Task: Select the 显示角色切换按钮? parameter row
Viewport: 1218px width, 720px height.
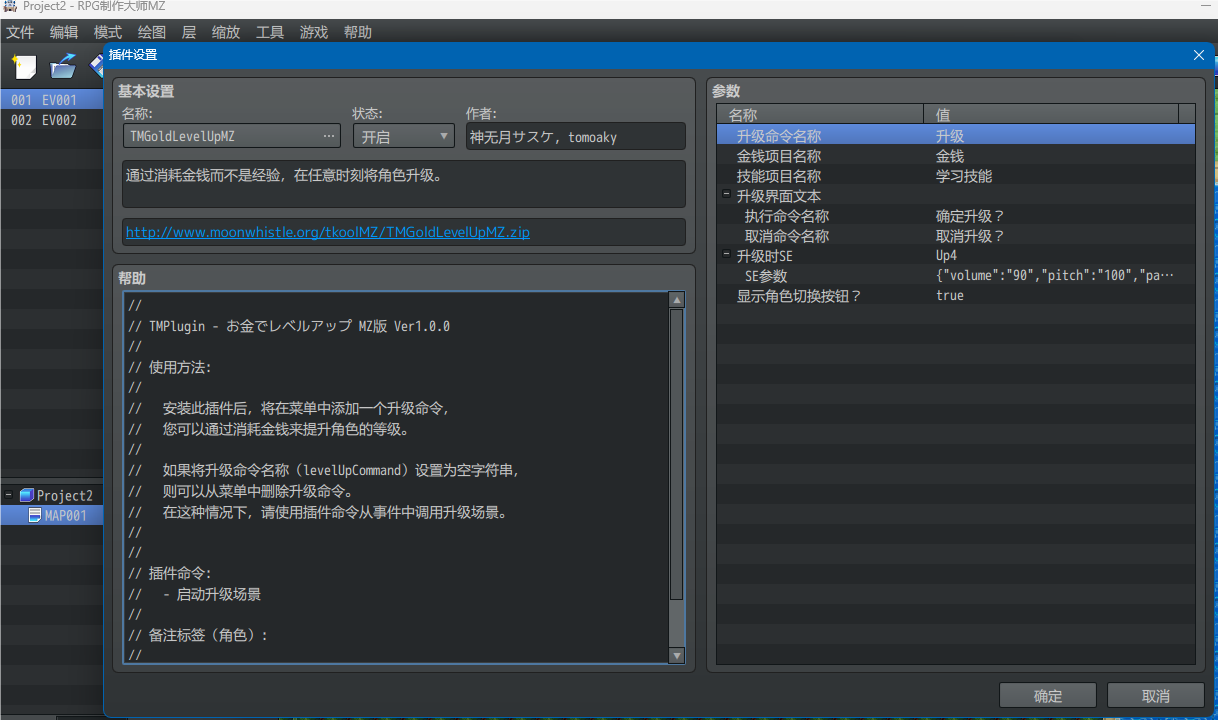Action: coord(956,296)
